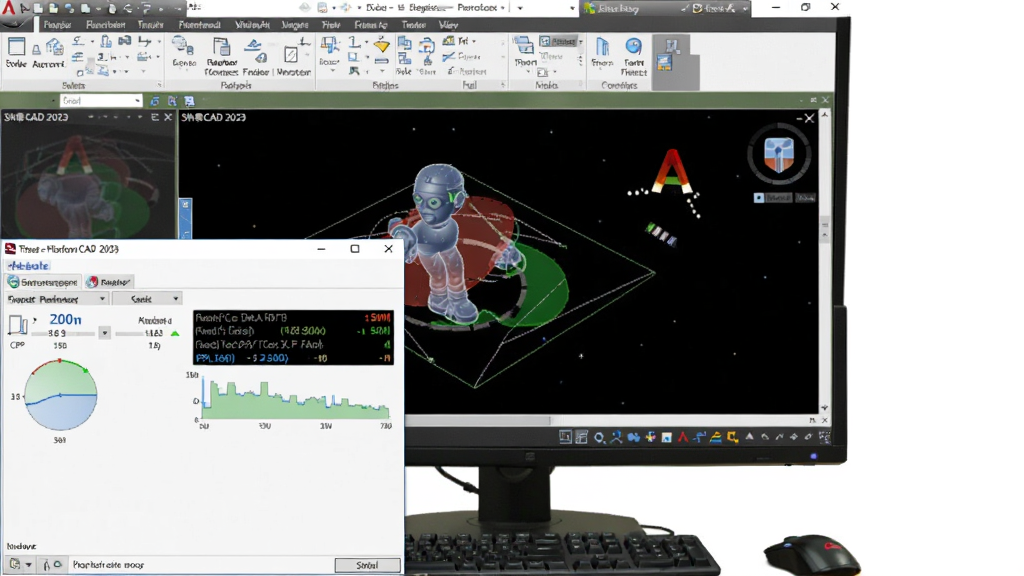Click the black readout panel in the dialog
Image resolution: width=1024 pixels, height=576 pixels.
293,338
